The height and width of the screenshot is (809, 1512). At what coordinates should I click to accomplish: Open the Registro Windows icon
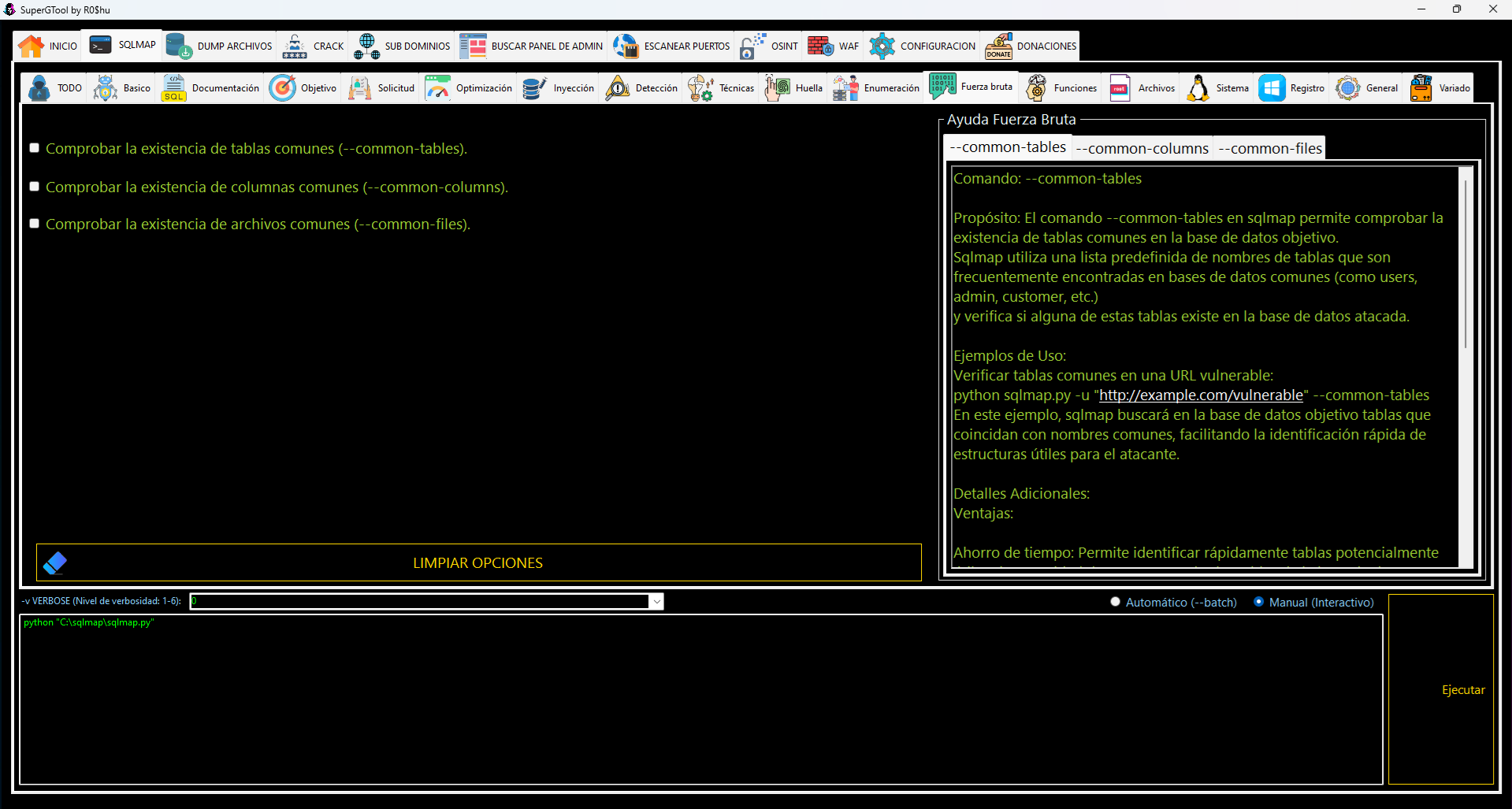[x=1272, y=88]
